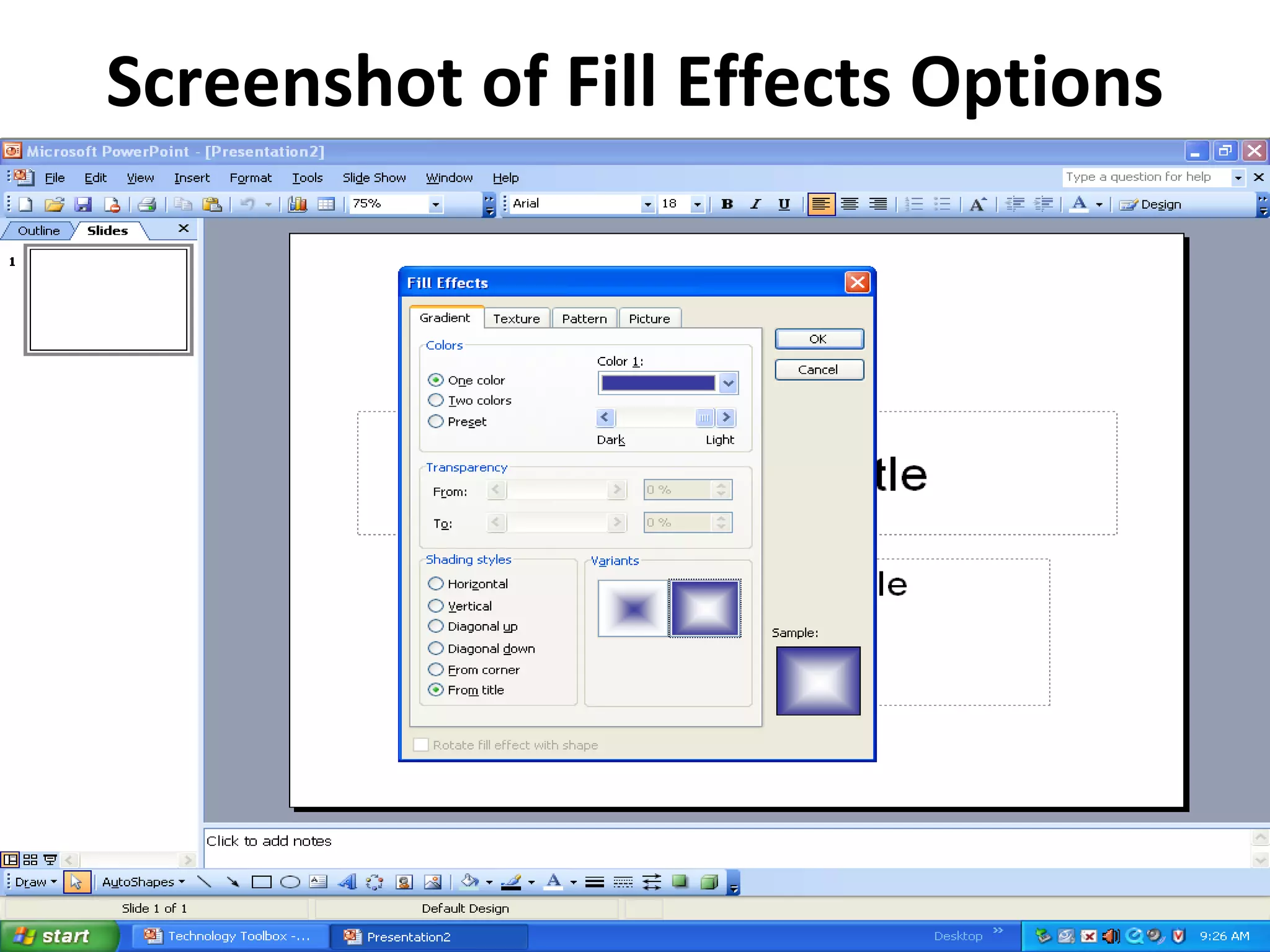Click the Copy toolbar icon
The height and width of the screenshot is (952, 1270).
click(183, 204)
